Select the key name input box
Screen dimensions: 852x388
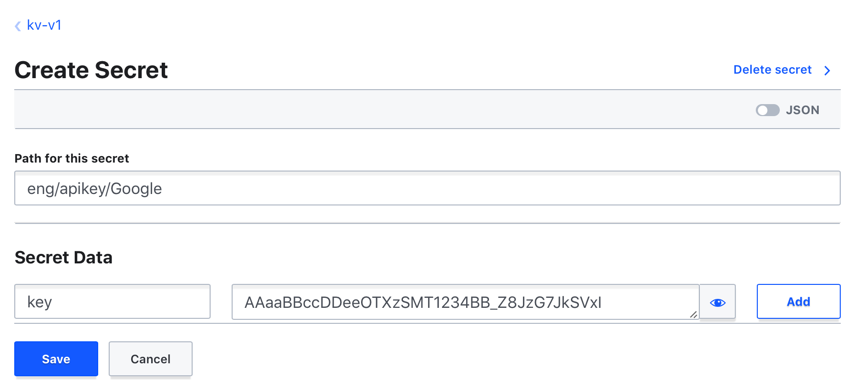112,302
